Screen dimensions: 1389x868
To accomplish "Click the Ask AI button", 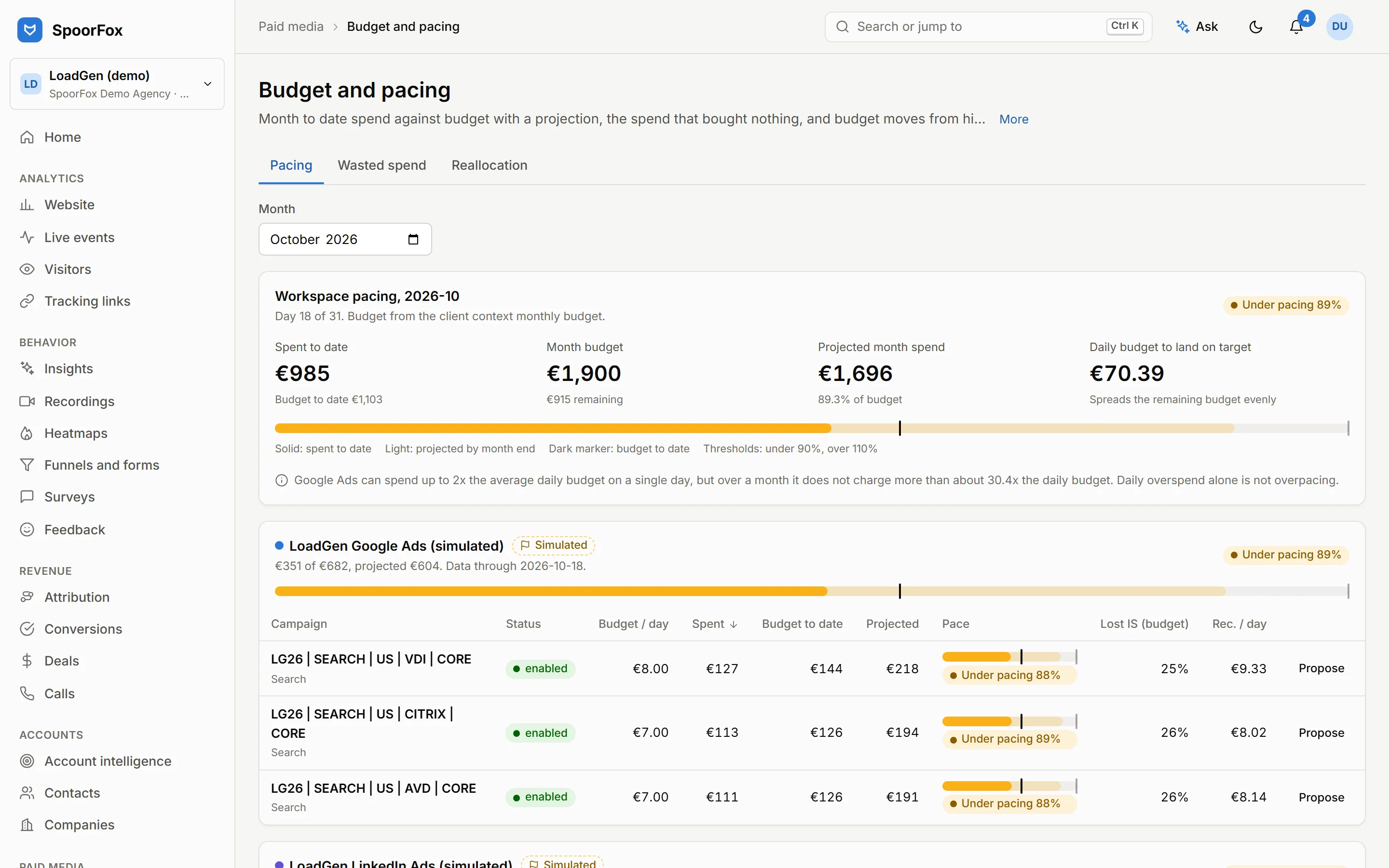I will tap(1198, 27).
